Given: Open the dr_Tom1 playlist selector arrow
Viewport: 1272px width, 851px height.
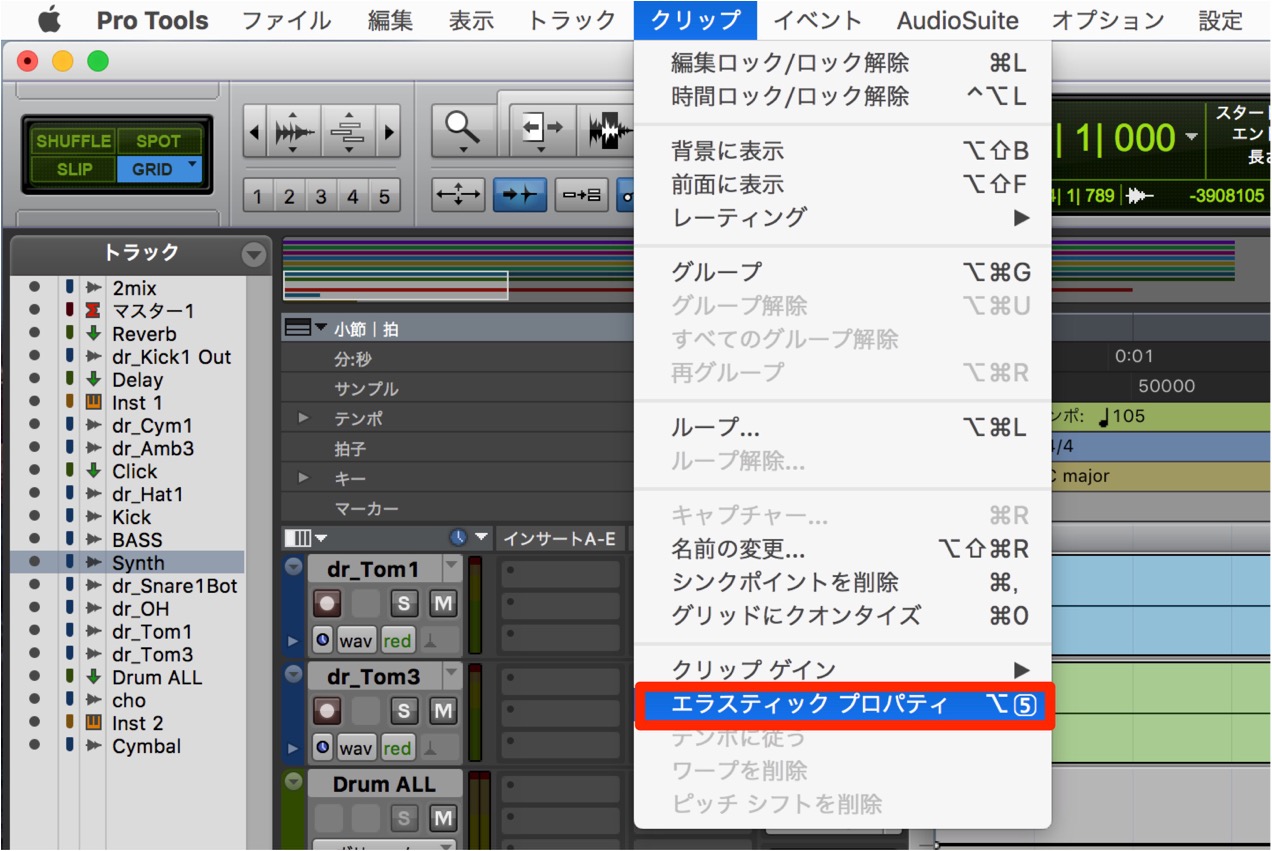Looking at the screenshot, I should click(453, 568).
